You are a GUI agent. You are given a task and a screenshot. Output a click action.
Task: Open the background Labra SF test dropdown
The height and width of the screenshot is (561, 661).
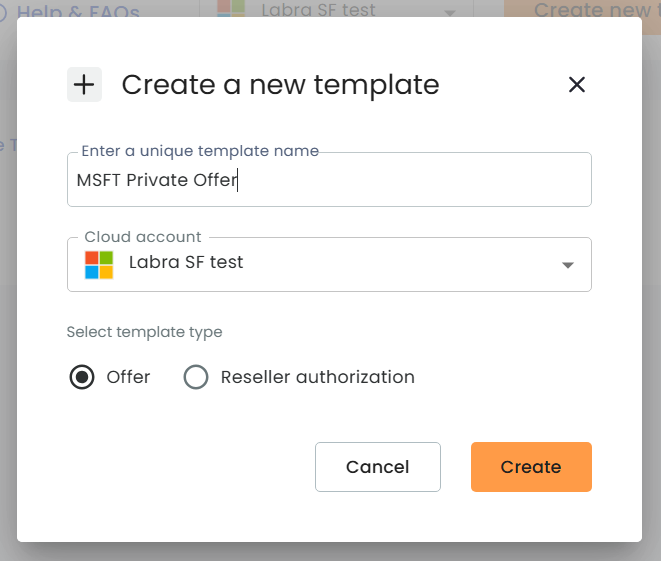tap(337, 9)
